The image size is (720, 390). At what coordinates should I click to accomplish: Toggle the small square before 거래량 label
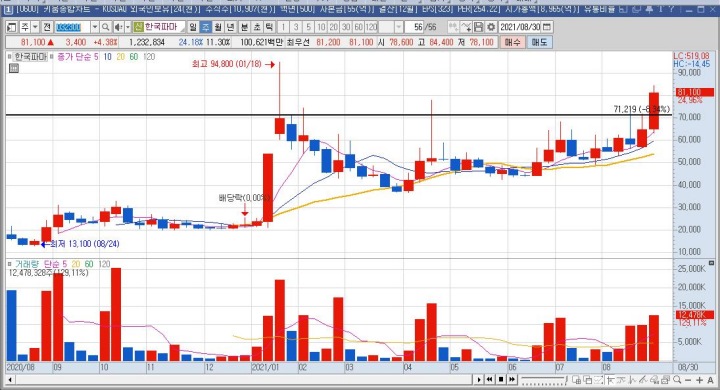click(x=9, y=264)
